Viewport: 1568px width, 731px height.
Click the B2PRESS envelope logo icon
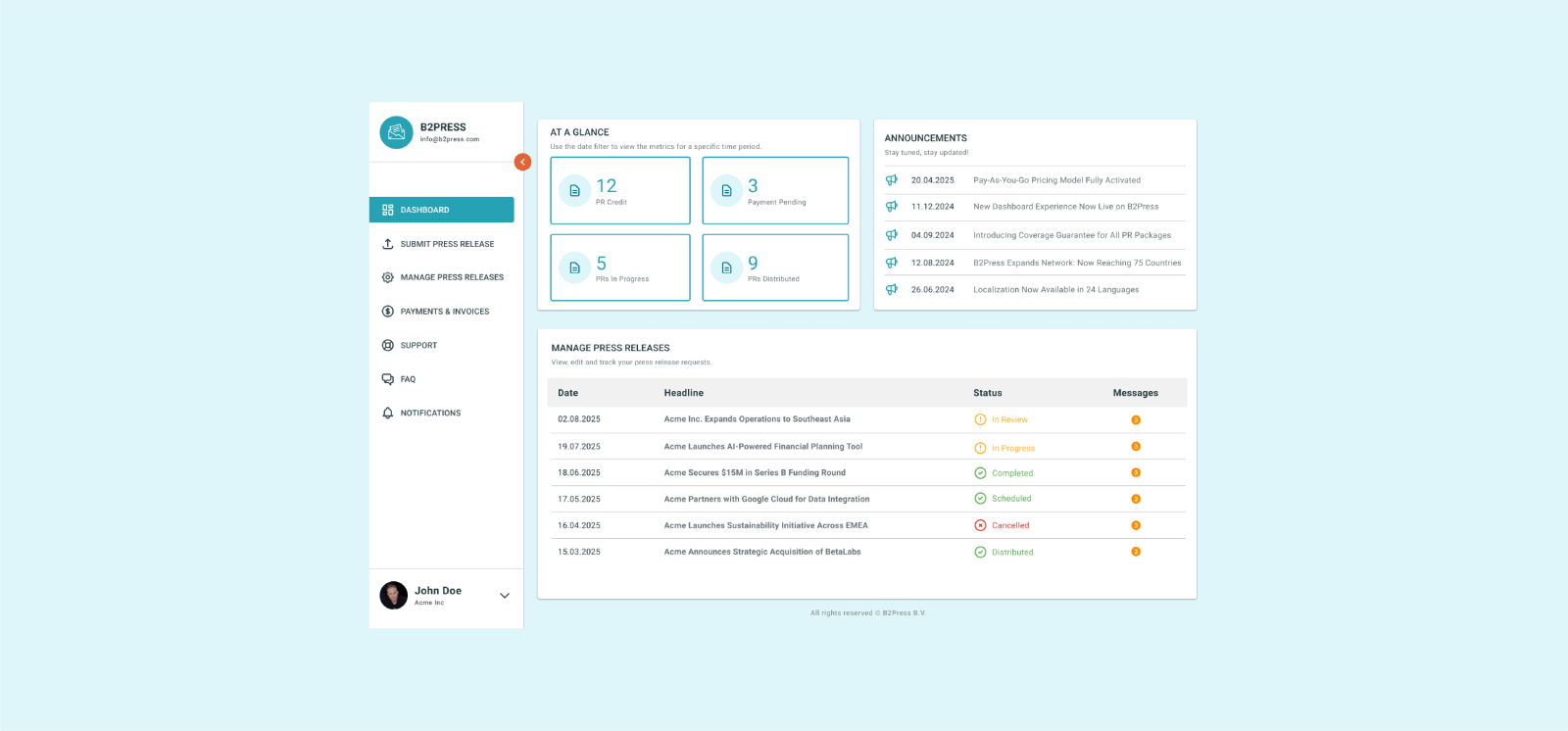(396, 132)
